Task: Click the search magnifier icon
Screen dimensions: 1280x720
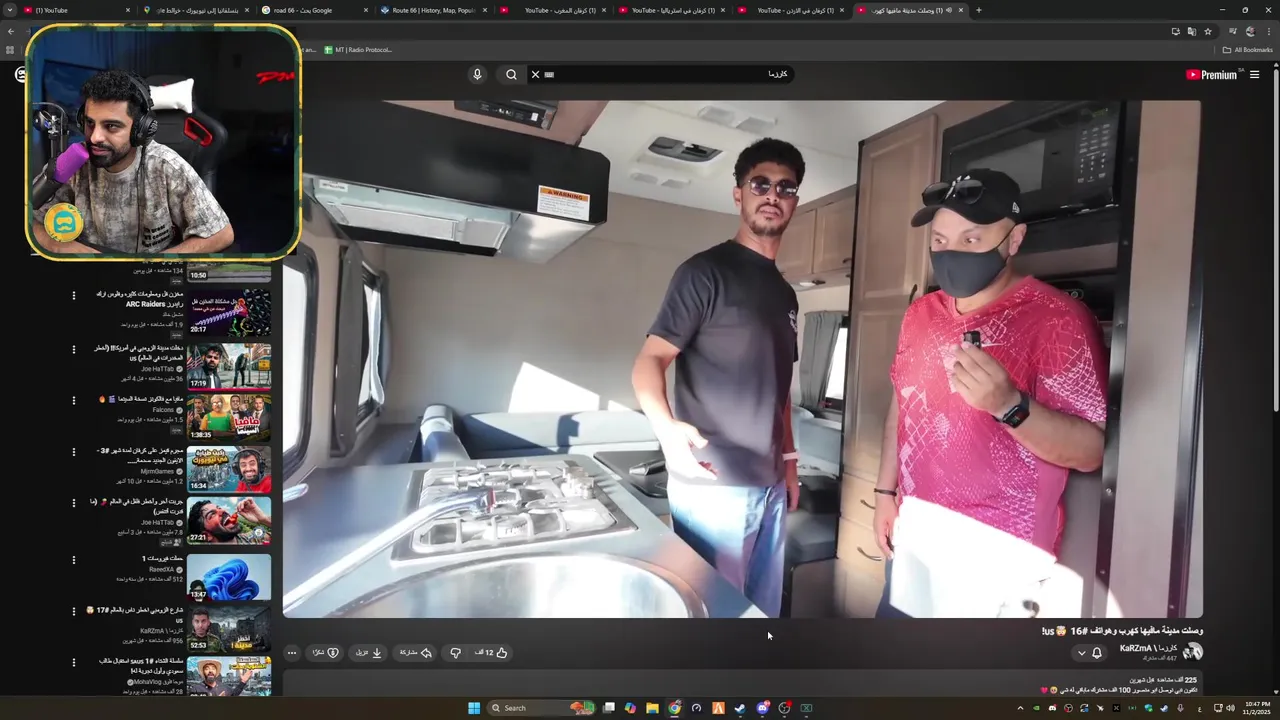Action: tap(511, 74)
